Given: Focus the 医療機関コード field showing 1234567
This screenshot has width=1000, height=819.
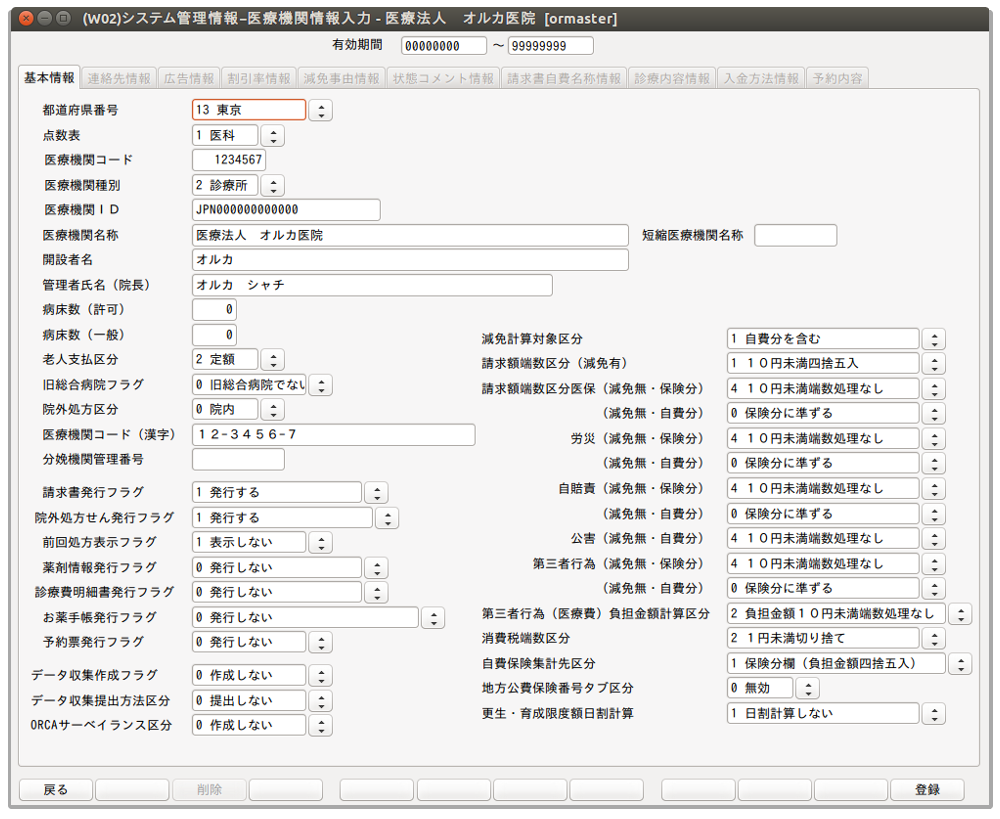Looking at the screenshot, I should click(x=229, y=160).
